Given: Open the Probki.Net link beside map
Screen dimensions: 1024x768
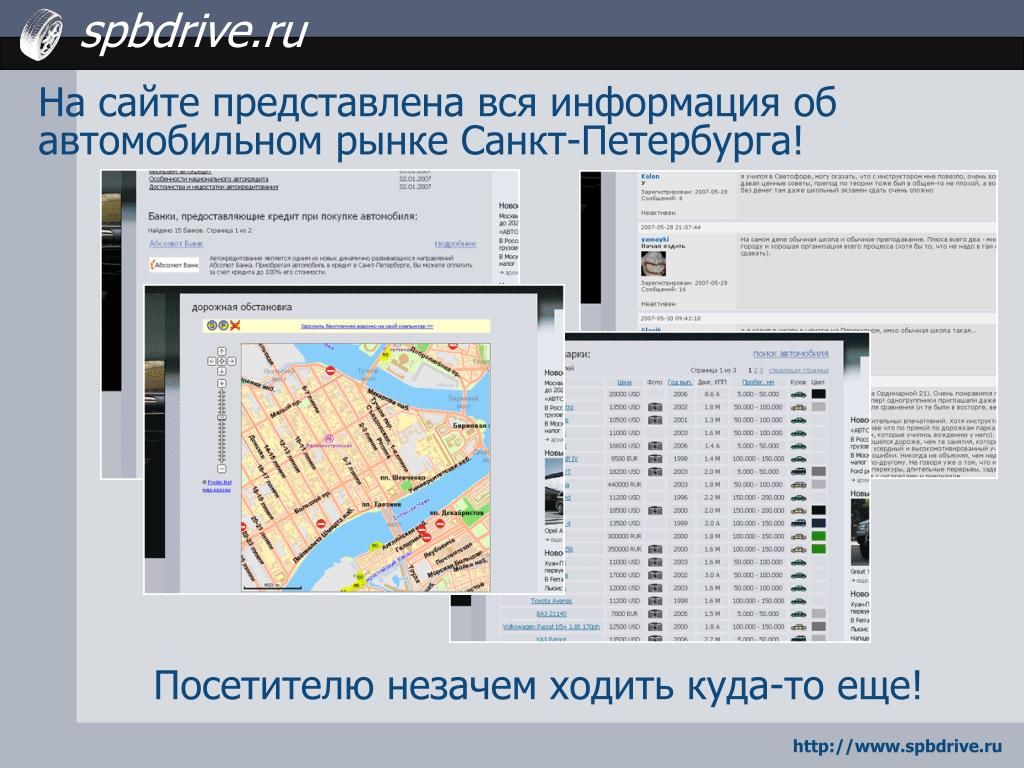Looking at the screenshot, I should pos(219,482).
